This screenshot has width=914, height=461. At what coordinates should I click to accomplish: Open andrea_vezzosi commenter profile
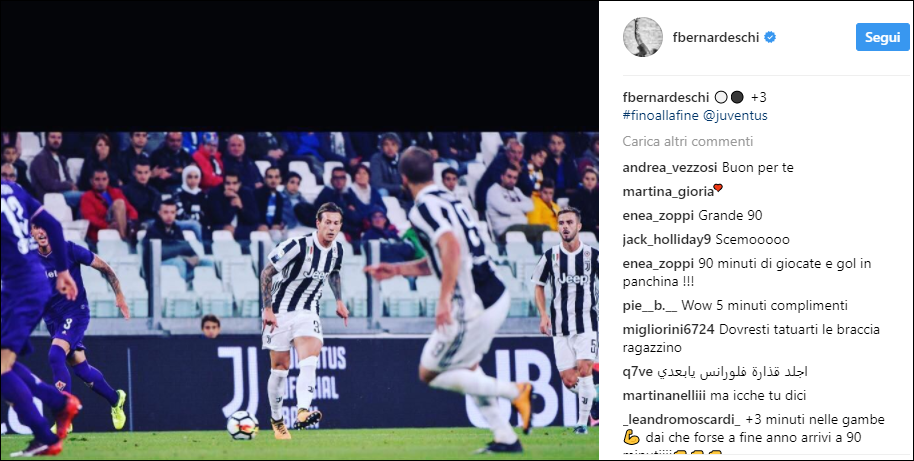(670, 168)
